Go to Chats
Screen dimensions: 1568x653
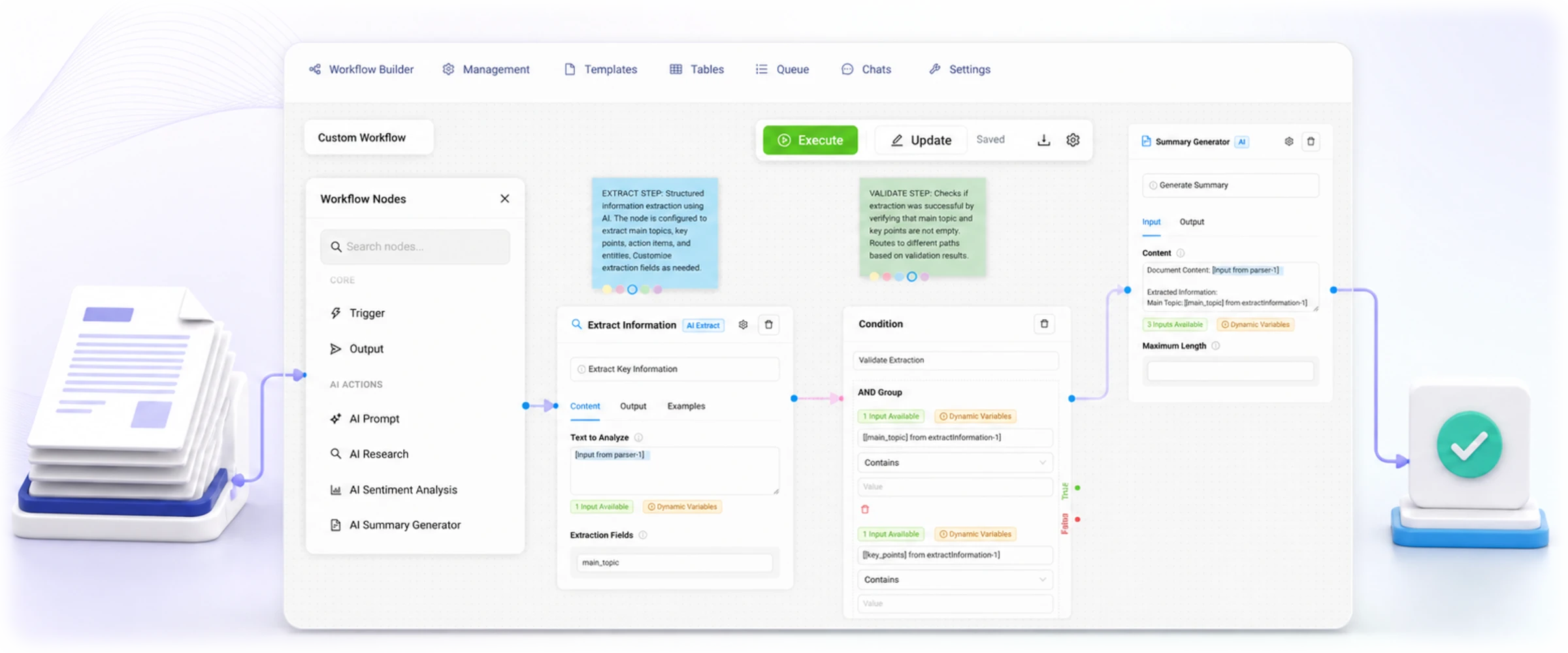[866, 69]
